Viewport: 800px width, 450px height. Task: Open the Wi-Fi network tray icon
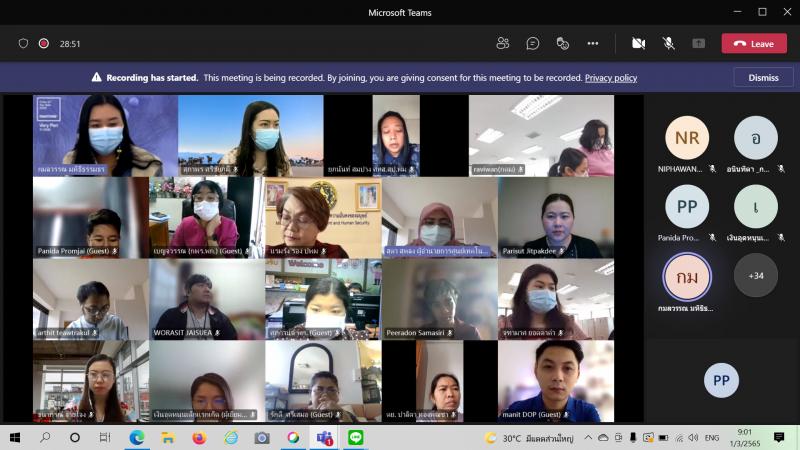pyautogui.click(x=679, y=438)
